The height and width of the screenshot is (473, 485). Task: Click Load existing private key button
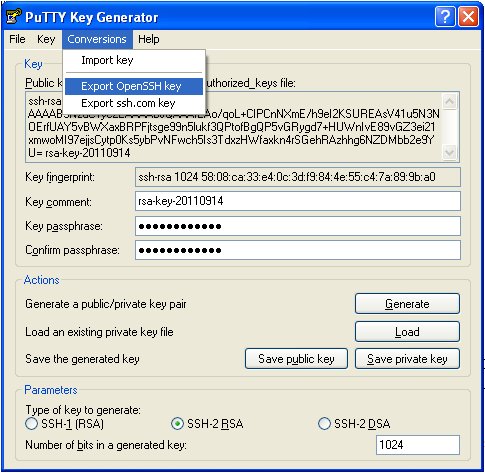pyautogui.click(x=407, y=332)
